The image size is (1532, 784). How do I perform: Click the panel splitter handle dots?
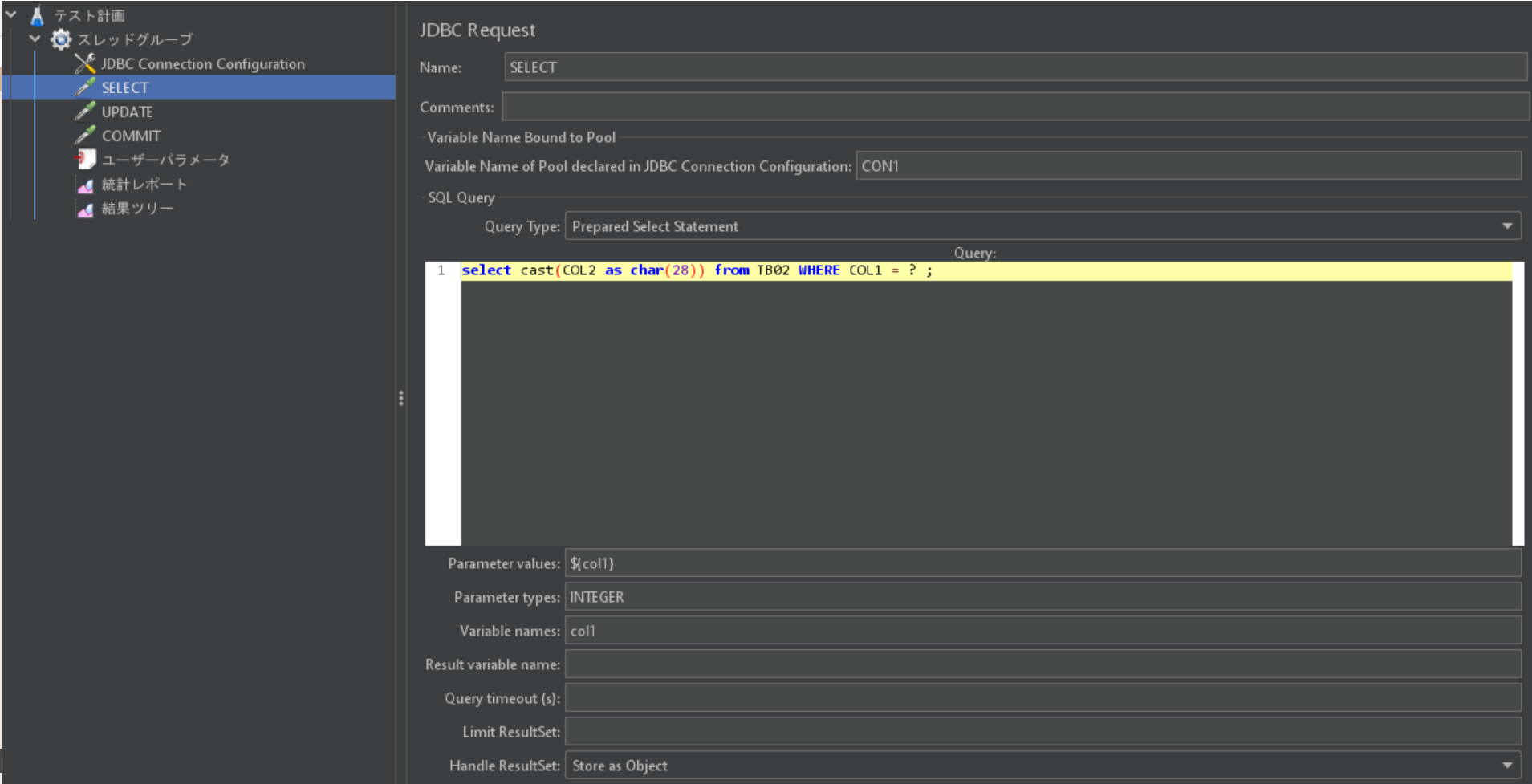coord(401,398)
